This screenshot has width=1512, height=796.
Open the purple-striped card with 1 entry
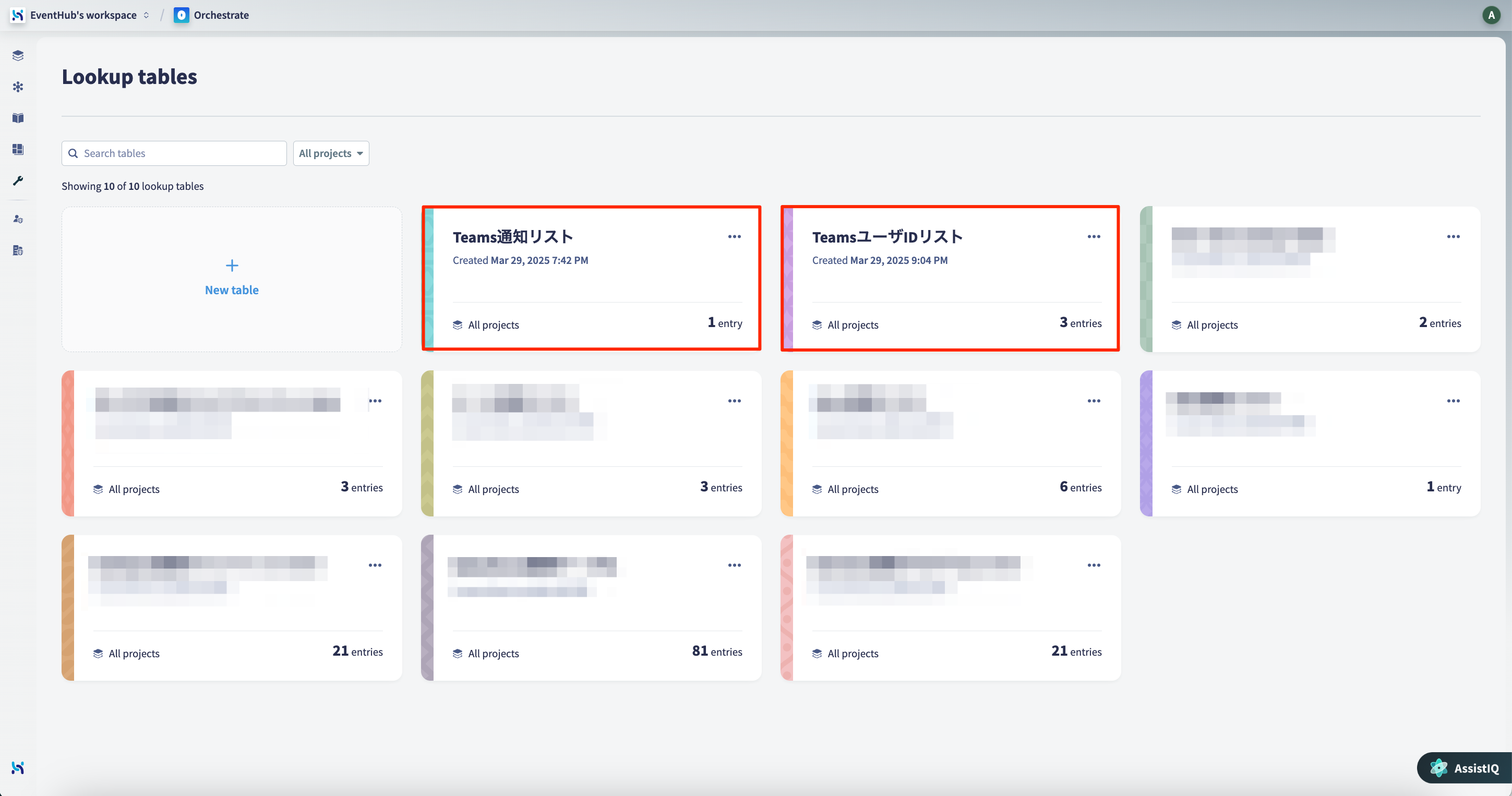(1310, 444)
